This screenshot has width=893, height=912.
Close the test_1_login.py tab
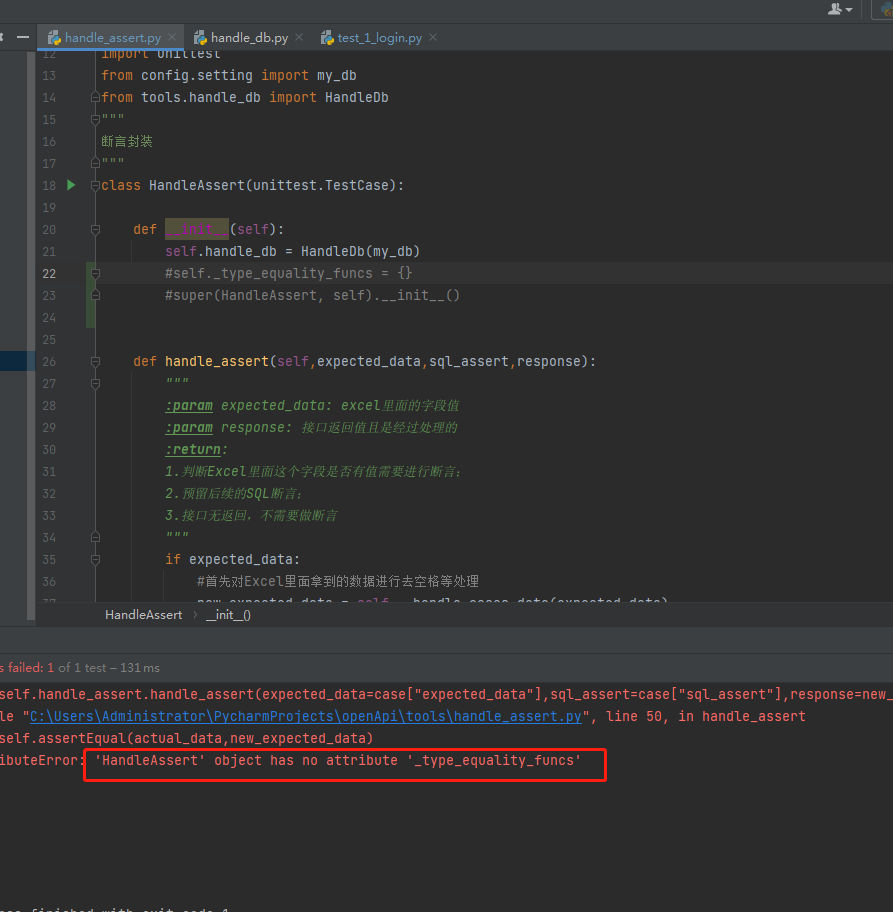[x=433, y=37]
